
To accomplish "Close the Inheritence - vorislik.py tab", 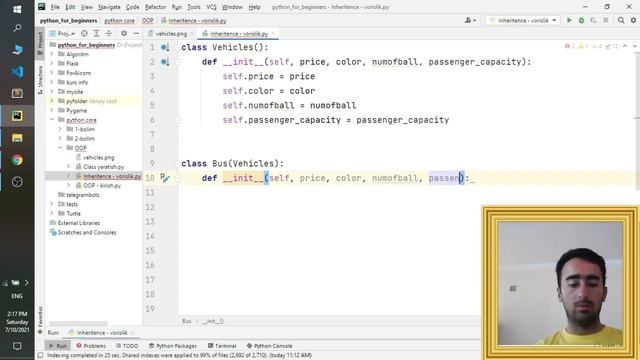I will (x=273, y=34).
